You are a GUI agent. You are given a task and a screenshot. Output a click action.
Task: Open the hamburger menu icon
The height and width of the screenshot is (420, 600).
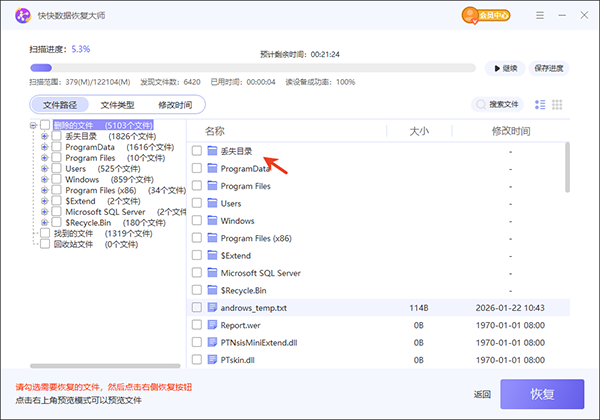pos(540,15)
